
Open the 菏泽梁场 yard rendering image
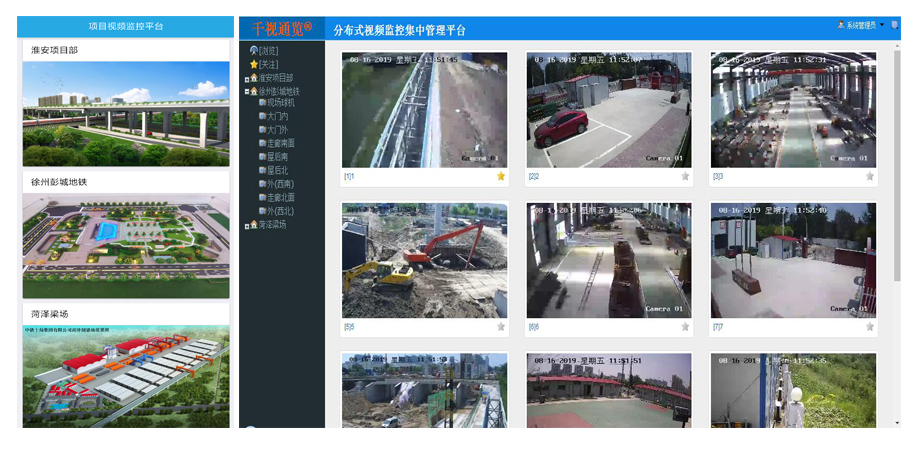126,377
